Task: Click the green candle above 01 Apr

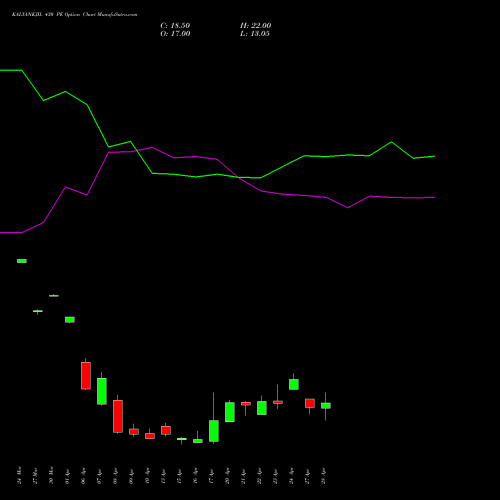Action: click(70, 320)
